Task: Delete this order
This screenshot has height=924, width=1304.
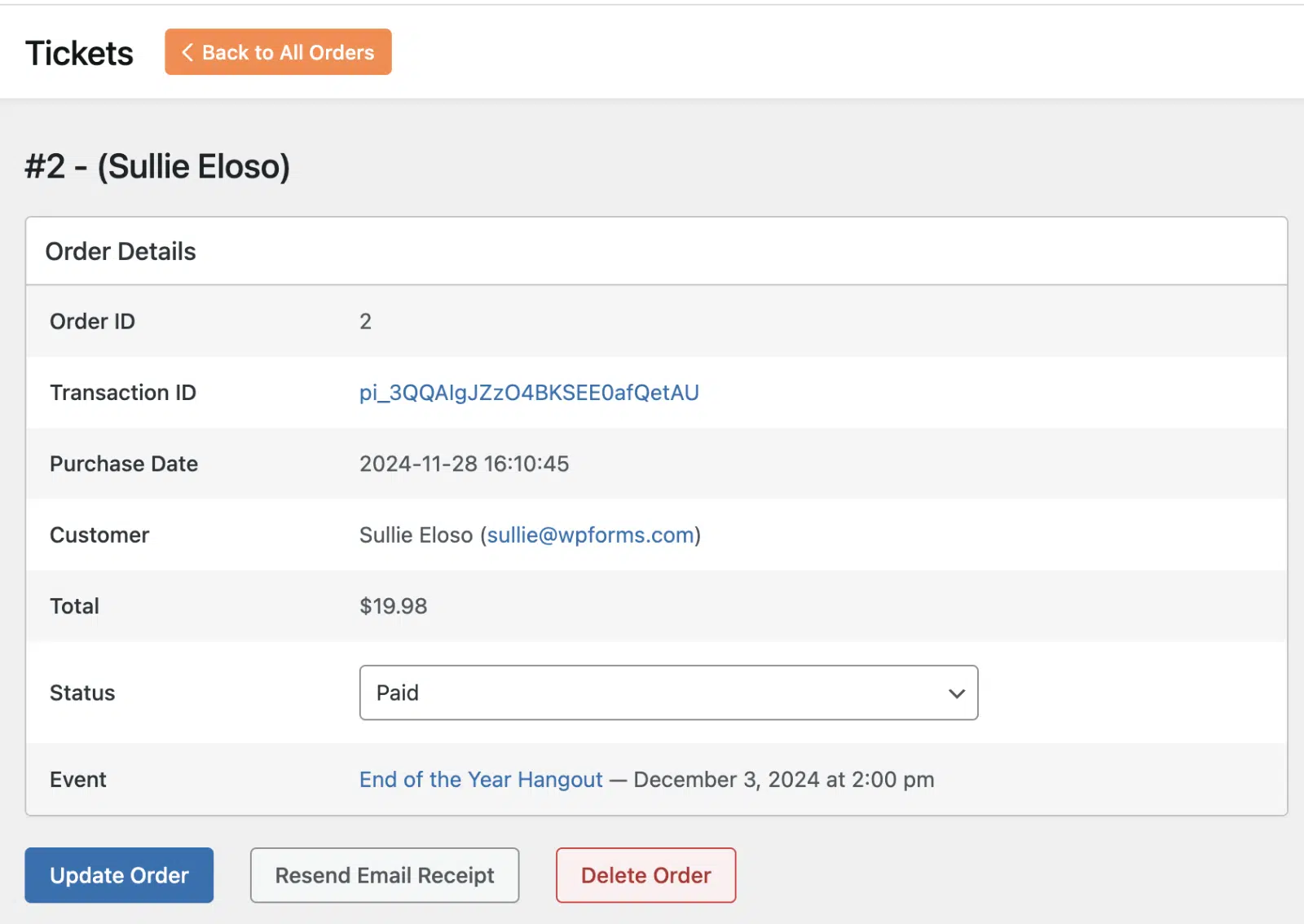Action: 645,875
